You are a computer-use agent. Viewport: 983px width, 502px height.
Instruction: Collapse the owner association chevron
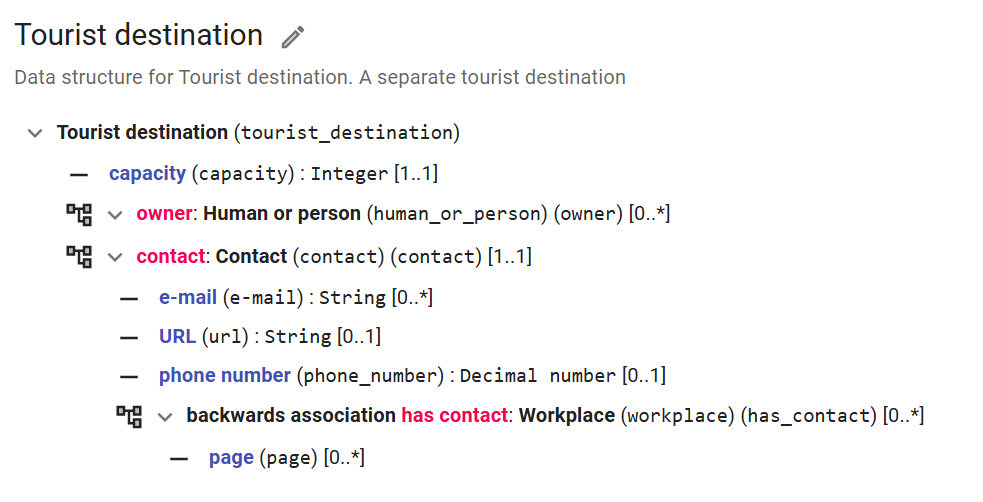click(115, 214)
